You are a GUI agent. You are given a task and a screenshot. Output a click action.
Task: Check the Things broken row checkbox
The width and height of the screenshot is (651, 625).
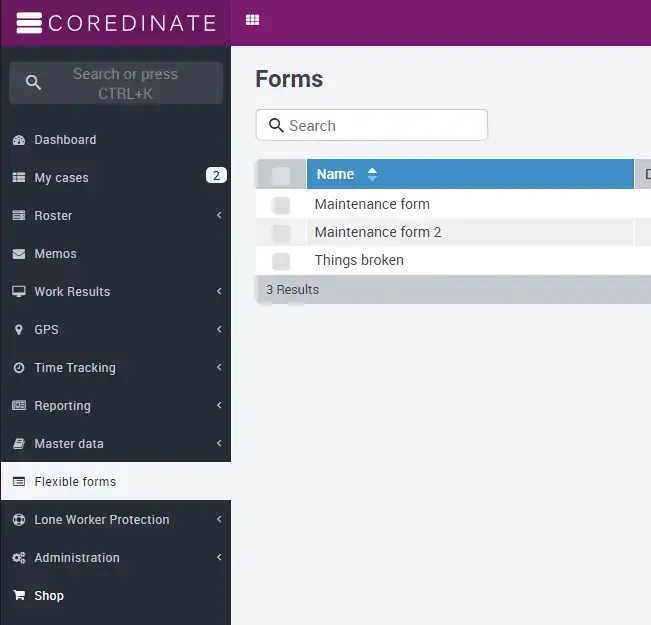click(281, 262)
